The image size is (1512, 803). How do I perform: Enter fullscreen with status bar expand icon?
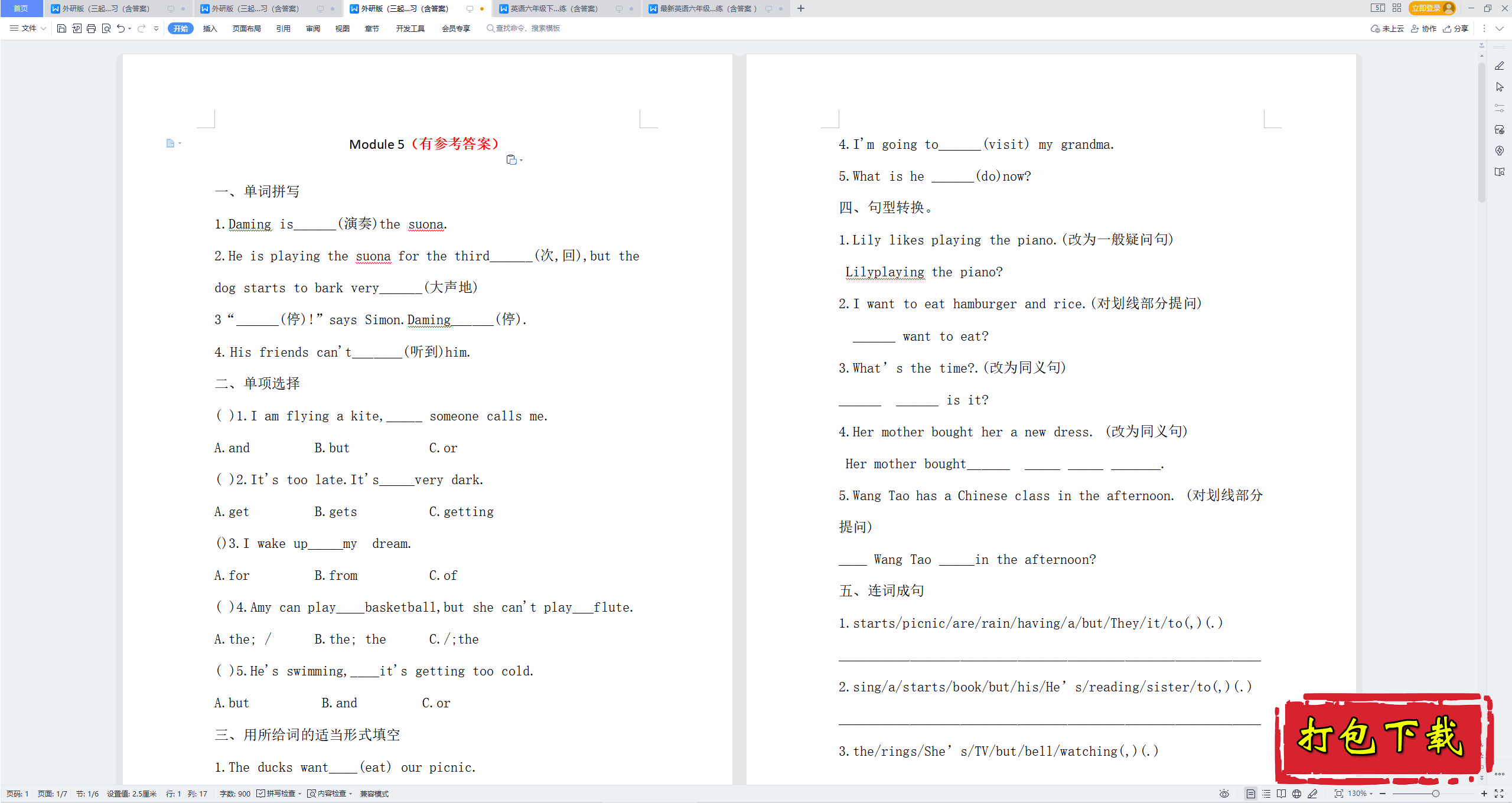[1499, 794]
